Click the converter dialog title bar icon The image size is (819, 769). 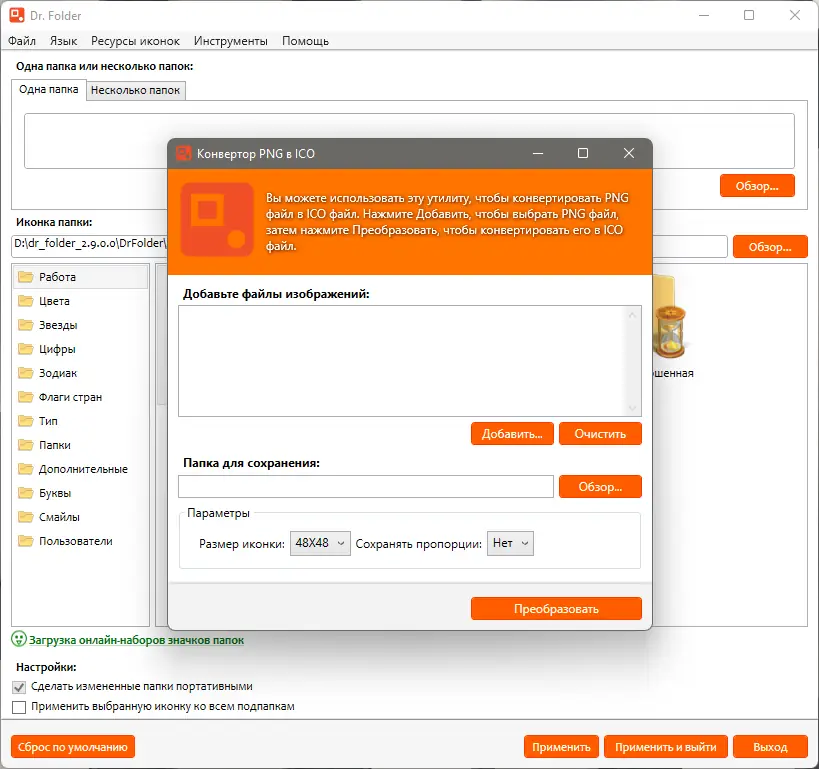point(183,154)
